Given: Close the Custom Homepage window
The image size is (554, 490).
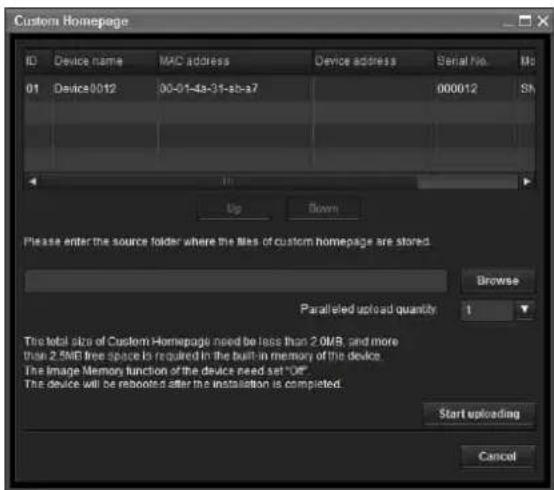Looking at the screenshot, I should click(x=543, y=21).
